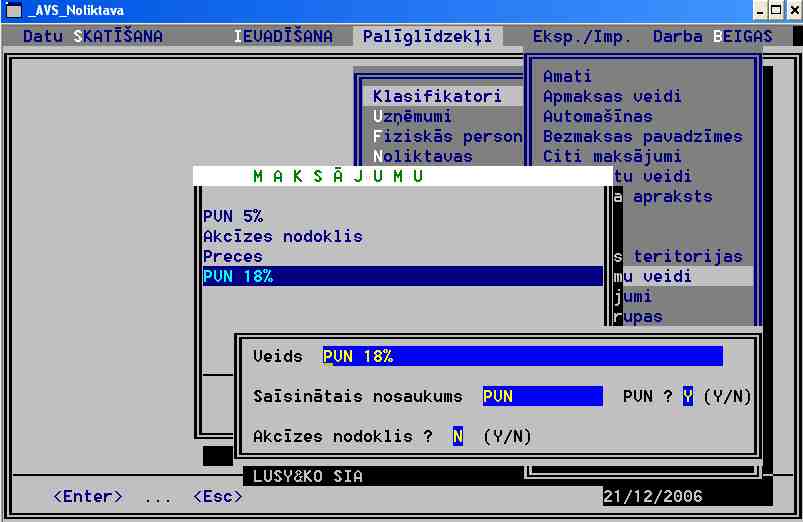Toggle the Akcīzes nodoklis ? N field
Viewport: 803px width, 522px height.
(x=458, y=436)
